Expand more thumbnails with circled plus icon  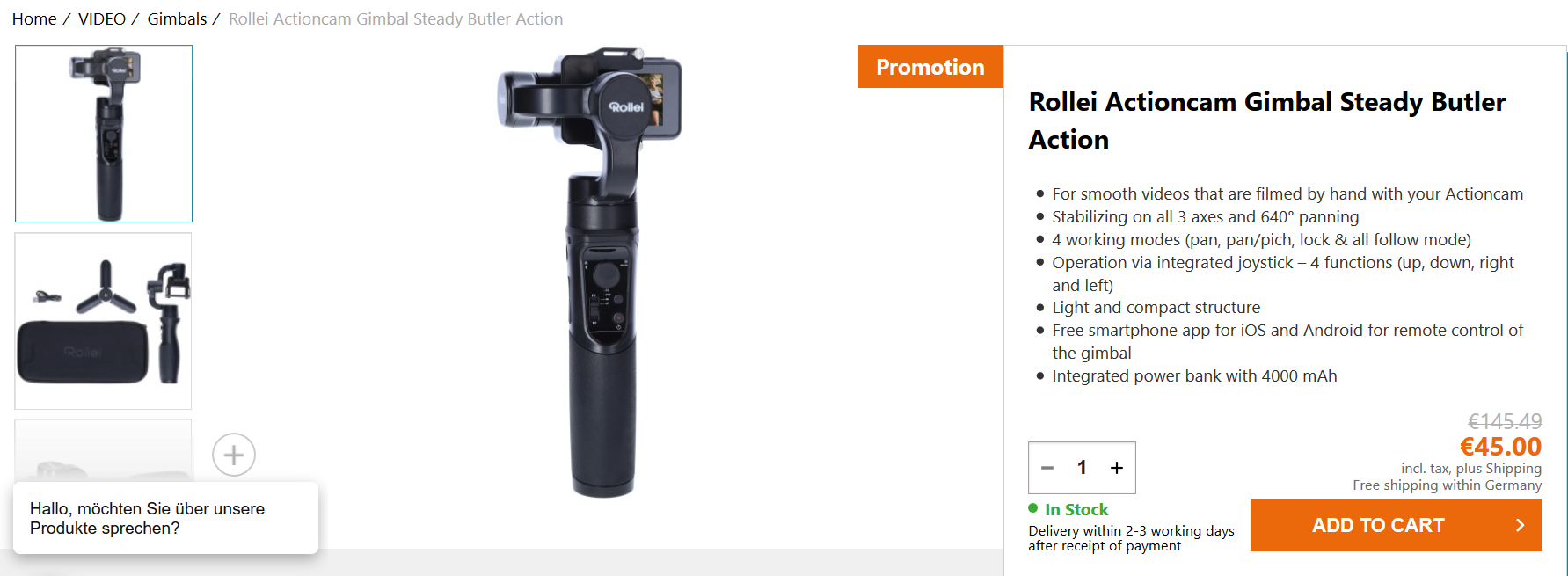pyautogui.click(x=234, y=455)
